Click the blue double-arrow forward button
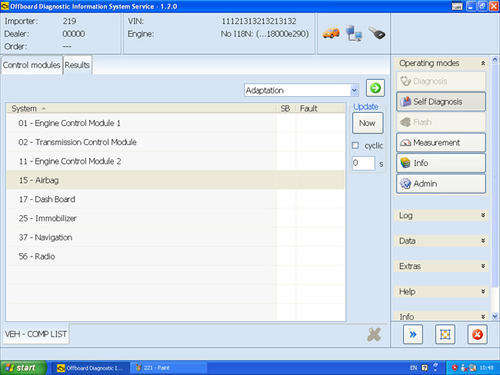This screenshot has height=375, width=500. click(413, 334)
